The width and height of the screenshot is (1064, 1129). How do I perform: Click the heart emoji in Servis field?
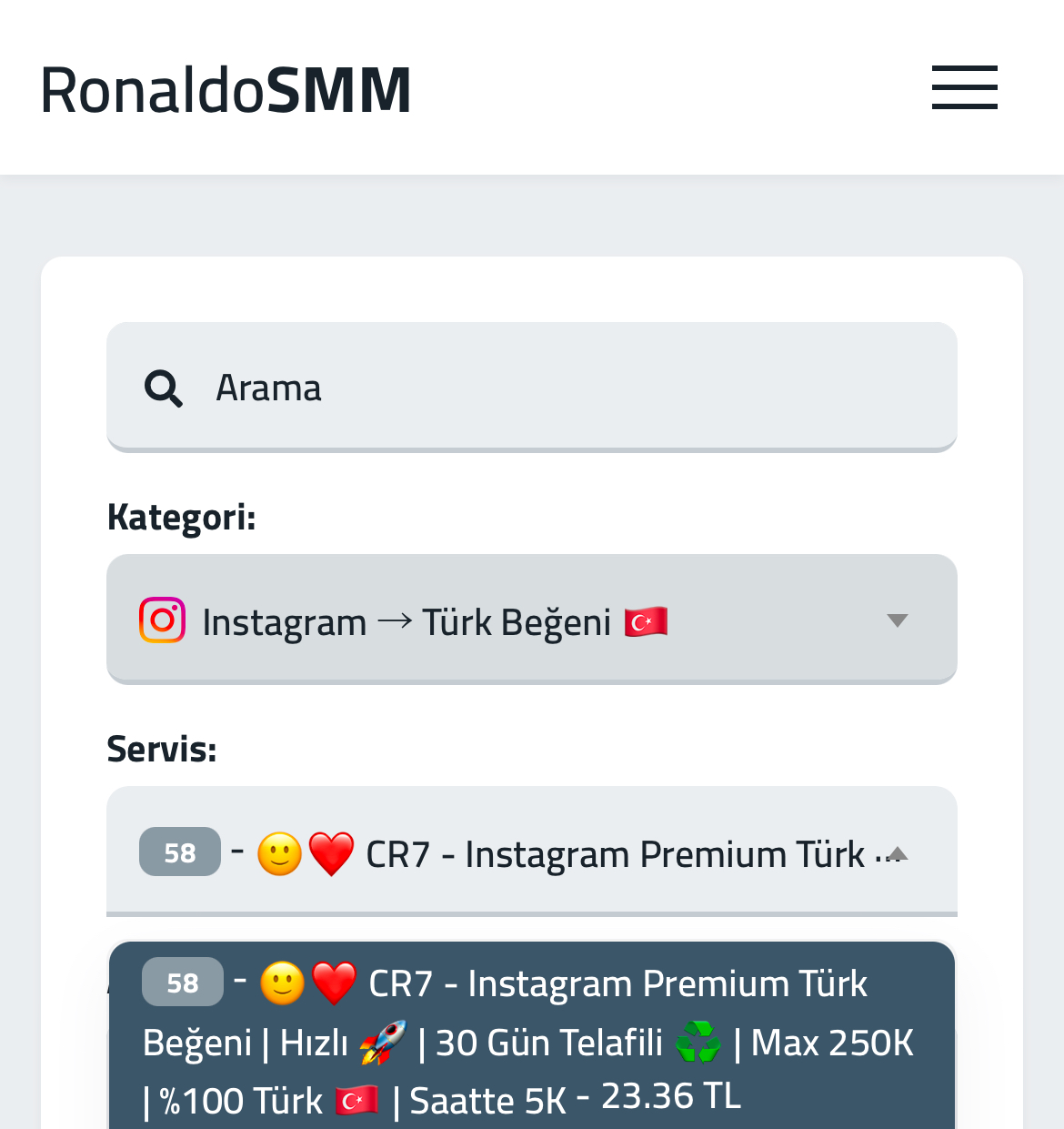(x=331, y=854)
